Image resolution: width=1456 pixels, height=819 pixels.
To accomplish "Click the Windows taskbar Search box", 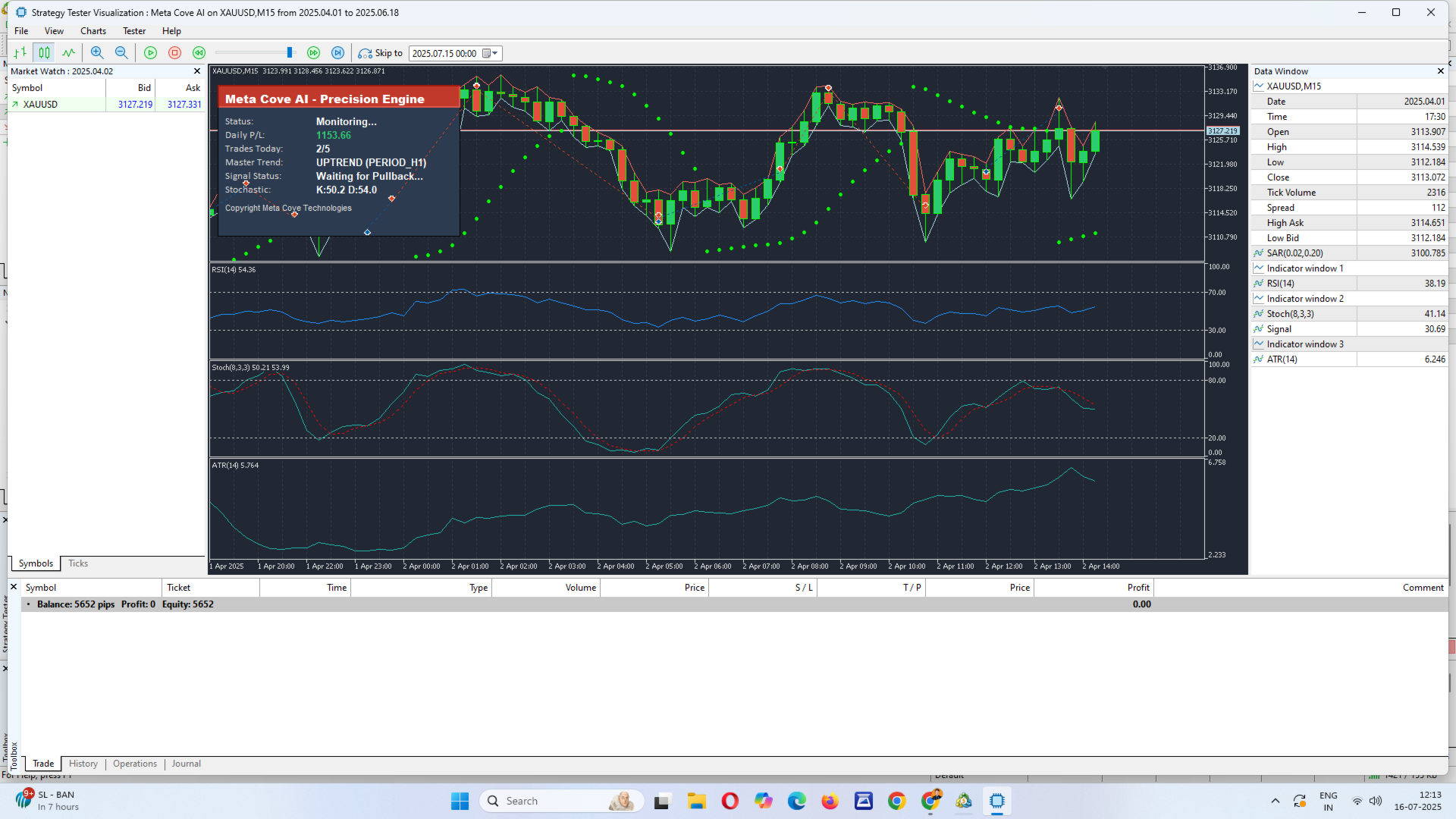I will [x=561, y=801].
